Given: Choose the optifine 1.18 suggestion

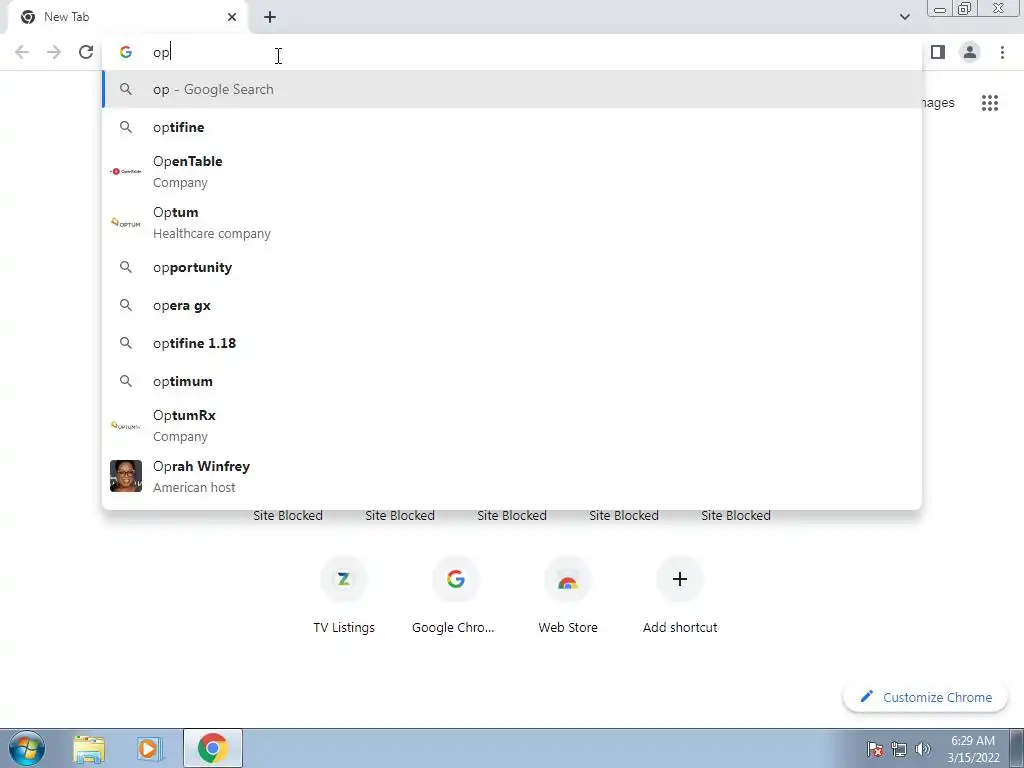Looking at the screenshot, I should [512, 344].
